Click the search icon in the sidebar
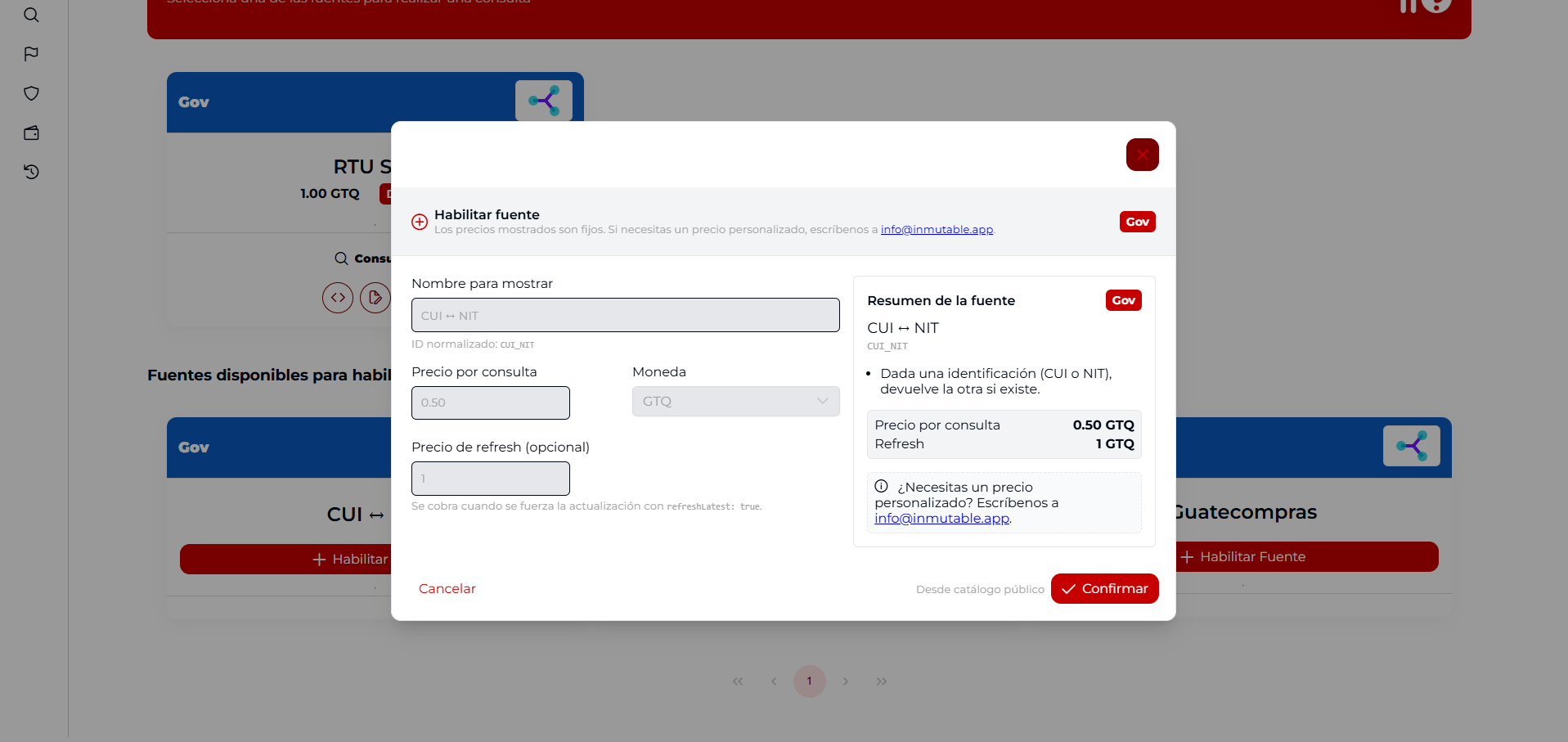The width and height of the screenshot is (1568, 742). (31, 15)
